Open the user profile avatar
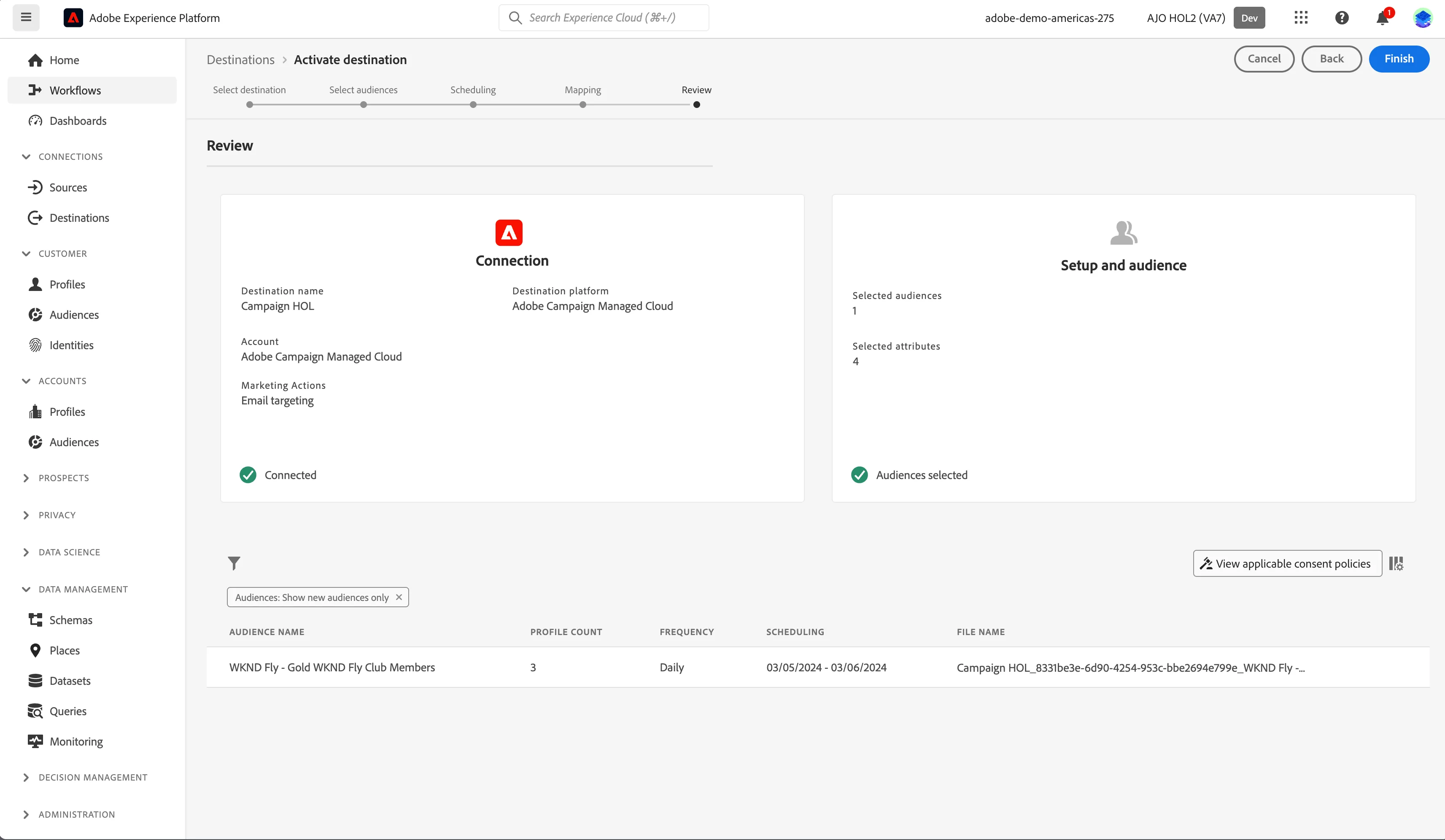 1422,18
